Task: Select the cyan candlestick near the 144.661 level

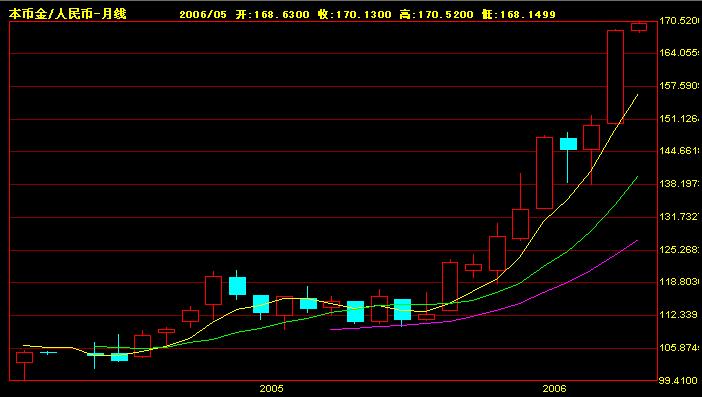Action: (x=568, y=144)
